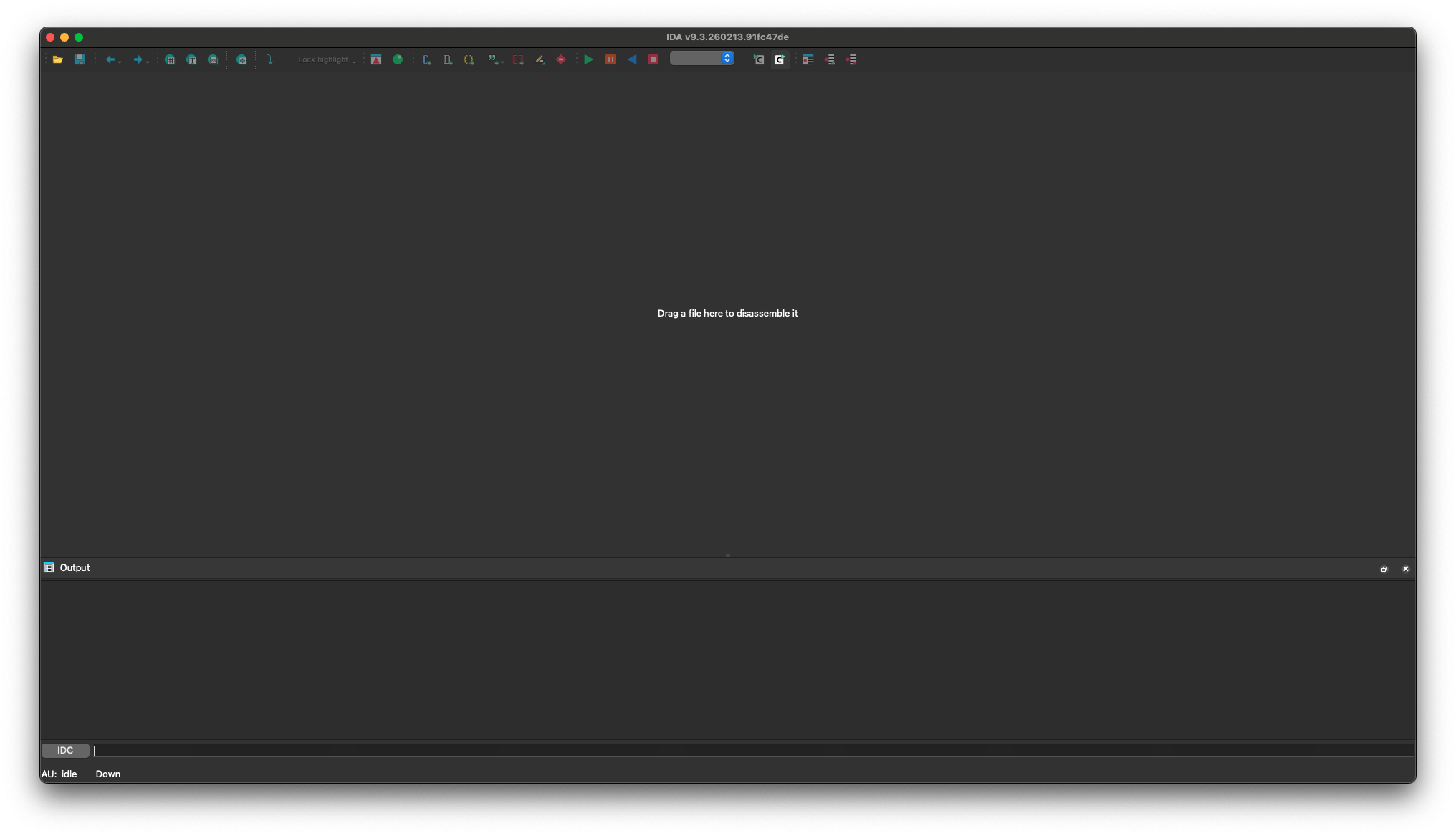This screenshot has width=1456, height=836.
Task: Click the yellow brackets create icon
Action: 469,59
